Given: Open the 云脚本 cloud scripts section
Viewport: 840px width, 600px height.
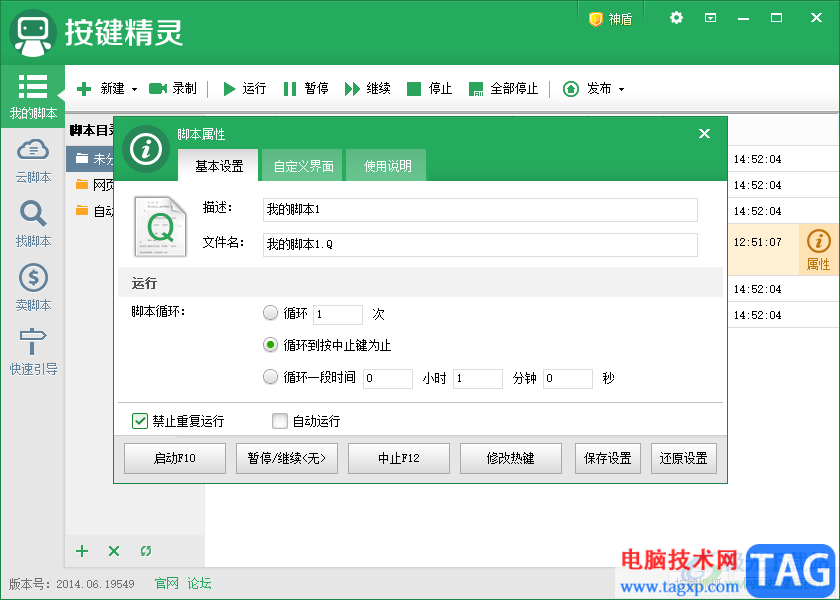Looking at the screenshot, I should [x=33, y=161].
